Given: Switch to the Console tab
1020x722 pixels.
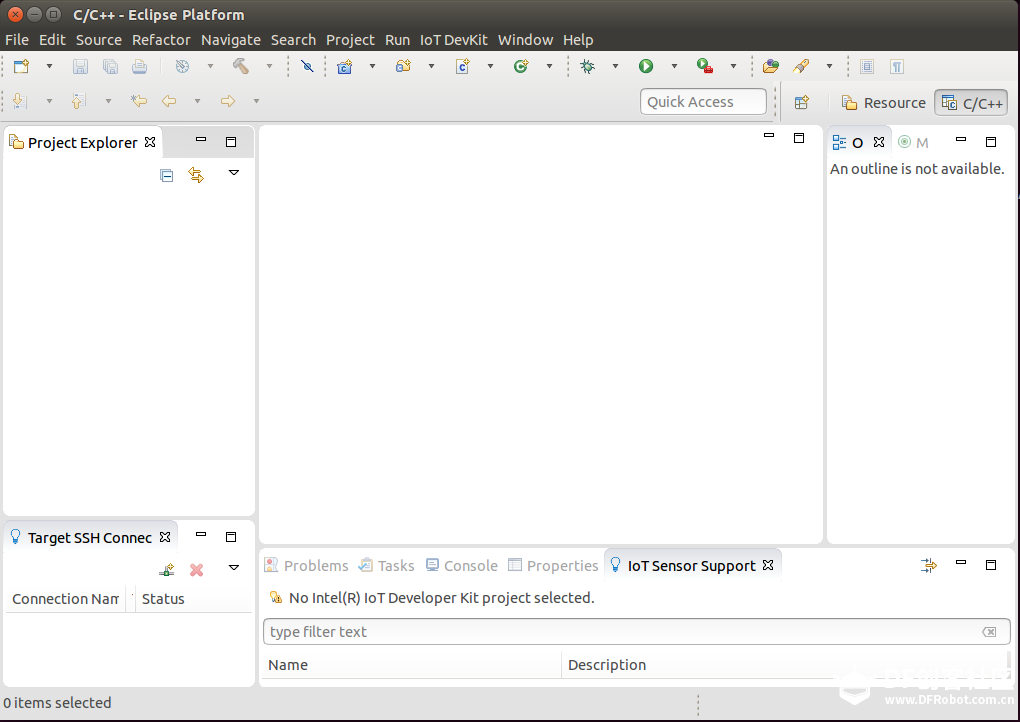Looking at the screenshot, I should coord(462,565).
